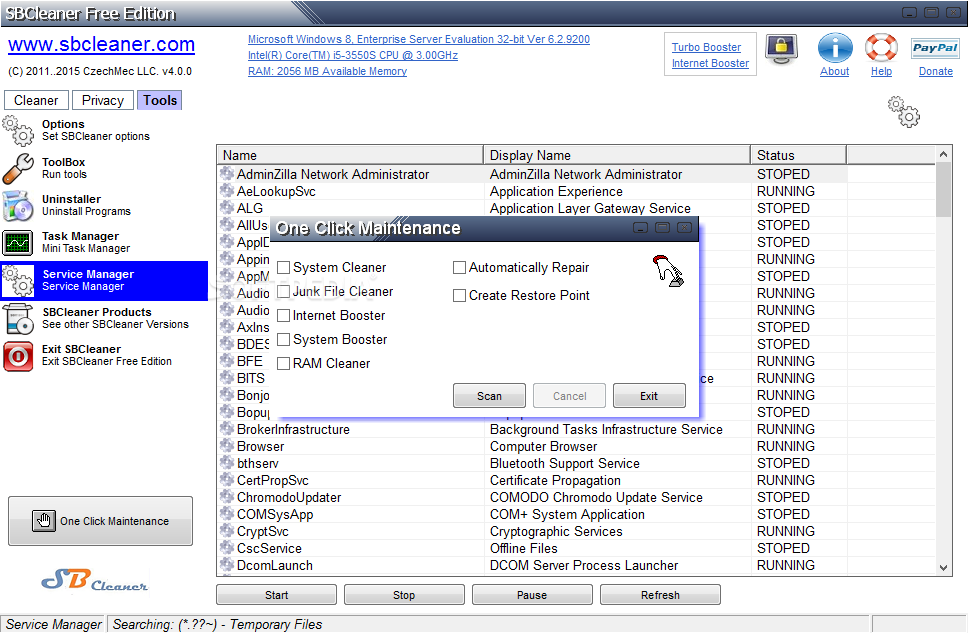Image resolution: width=968 pixels, height=633 pixels.
Task: Click the gear icon beside COMSysApp
Action: coord(227,514)
